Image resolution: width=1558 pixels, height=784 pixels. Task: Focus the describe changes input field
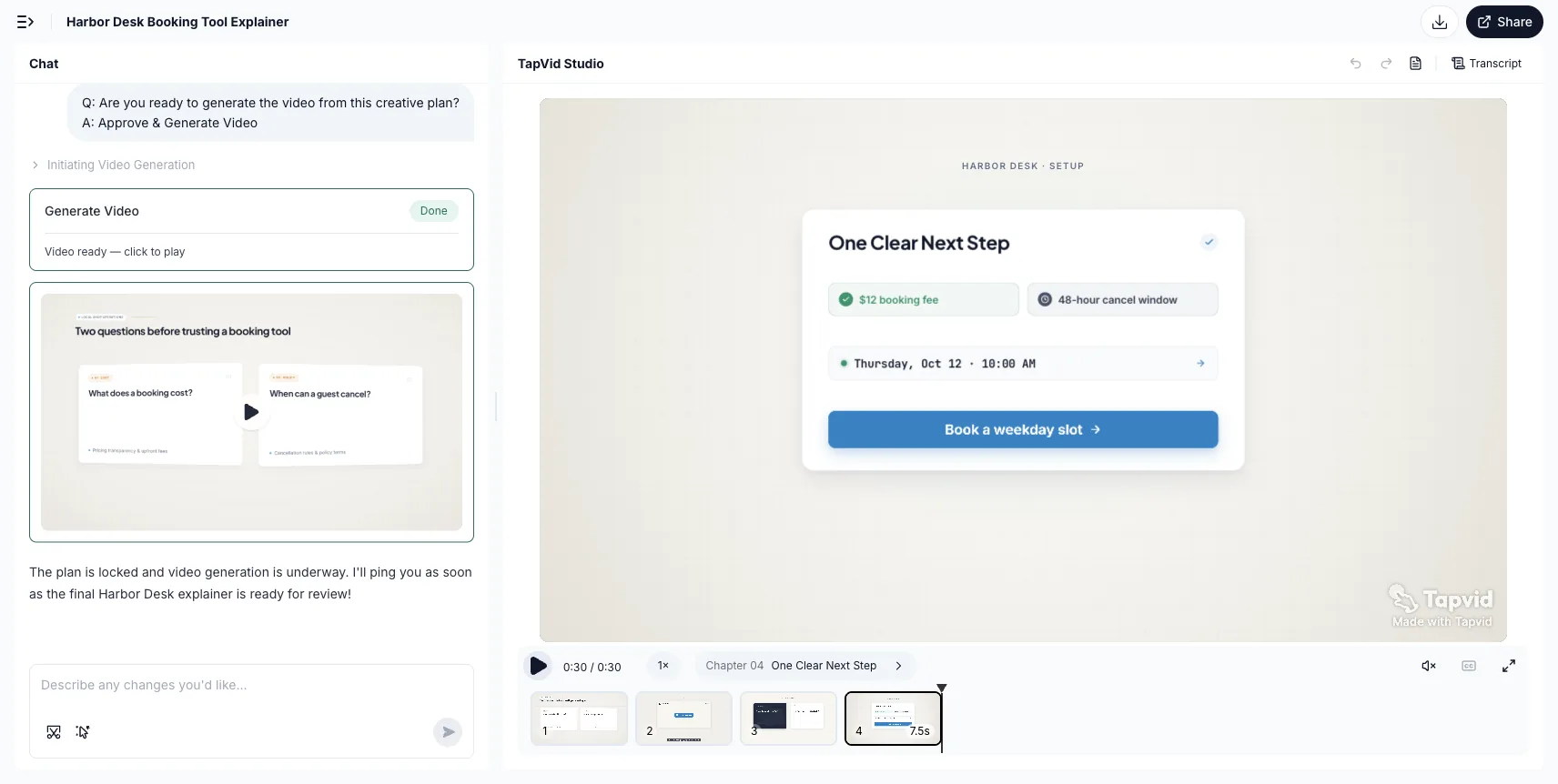pyautogui.click(x=251, y=685)
